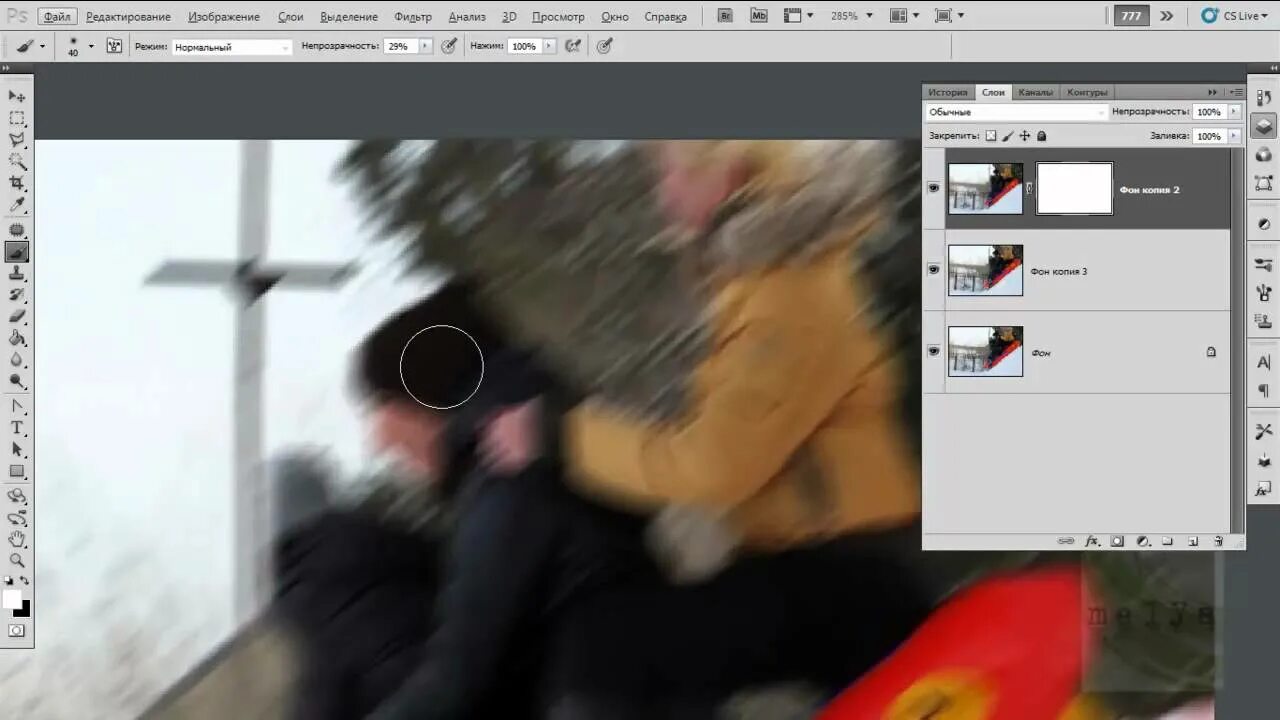The height and width of the screenshot is (720, 1280).
Task: Create a new layer group
Action: 1167,541
